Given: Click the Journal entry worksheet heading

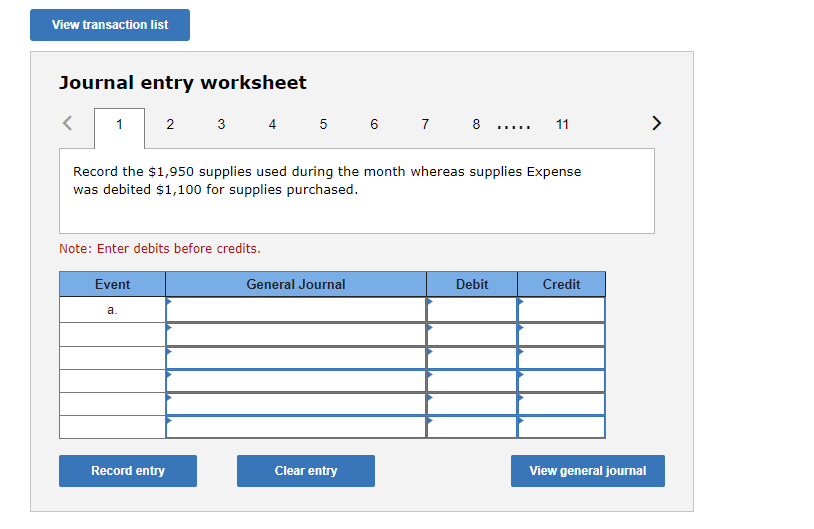Looking at the screenshot, I should tap(183, 83).
